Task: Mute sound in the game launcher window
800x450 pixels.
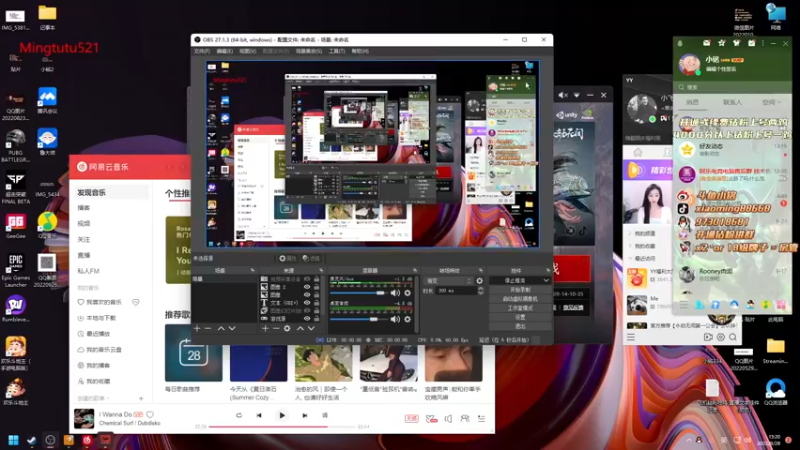Action: [563, 95]
